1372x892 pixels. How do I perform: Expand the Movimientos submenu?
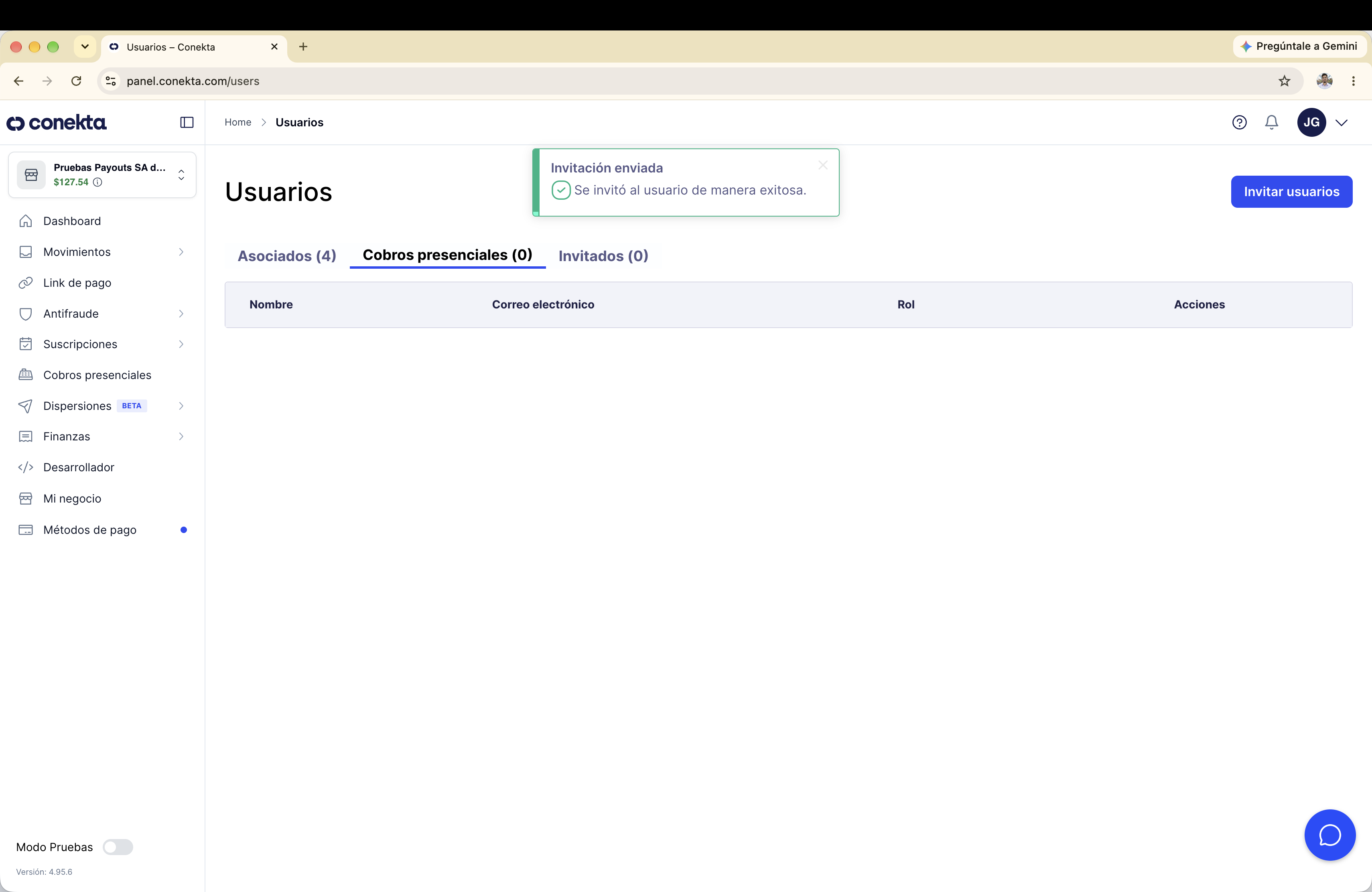pyautogui.click(x=181, y=252)
